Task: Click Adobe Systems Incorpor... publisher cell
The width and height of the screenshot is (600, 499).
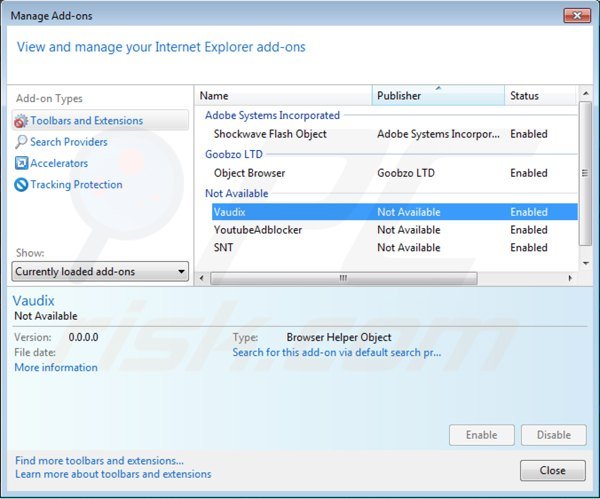Action: tap(439, 134)
